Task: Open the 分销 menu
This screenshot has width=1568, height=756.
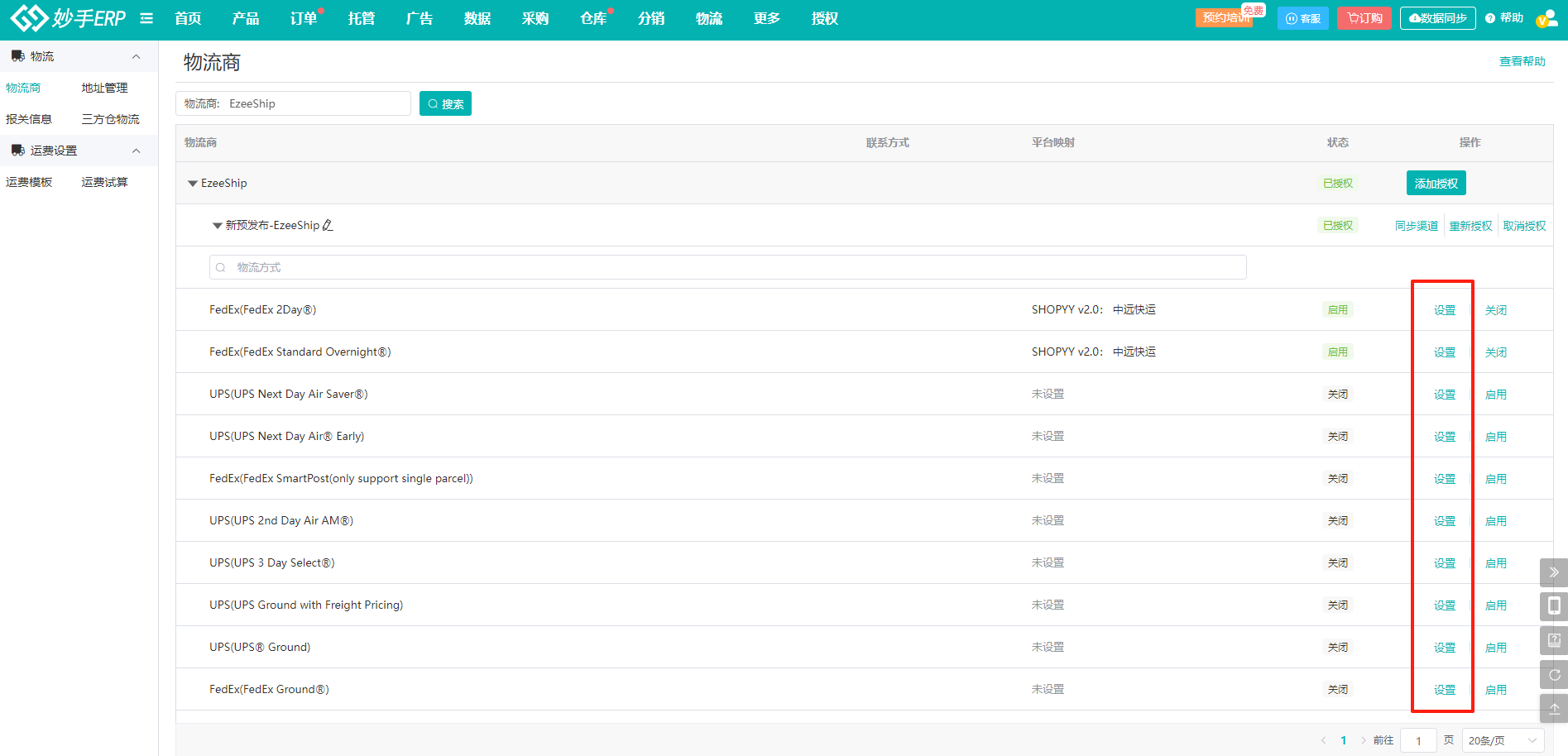Action: [651, 18]
